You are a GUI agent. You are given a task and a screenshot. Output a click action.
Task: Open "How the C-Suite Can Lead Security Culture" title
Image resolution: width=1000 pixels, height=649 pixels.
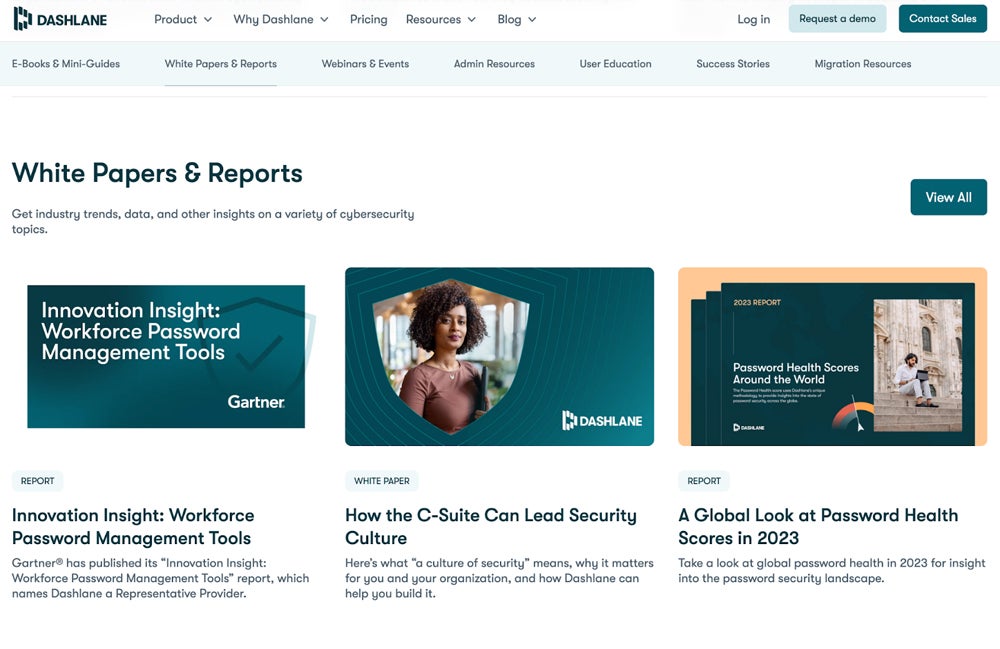click(x=490, y=526)
